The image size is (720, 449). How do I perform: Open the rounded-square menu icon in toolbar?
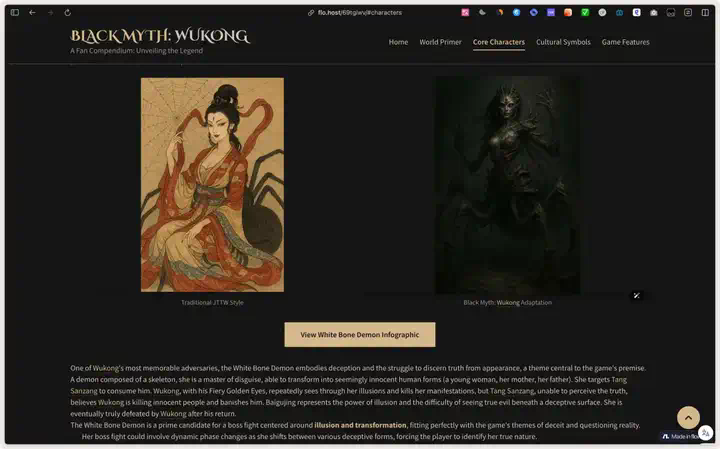[x=688, y=12]
